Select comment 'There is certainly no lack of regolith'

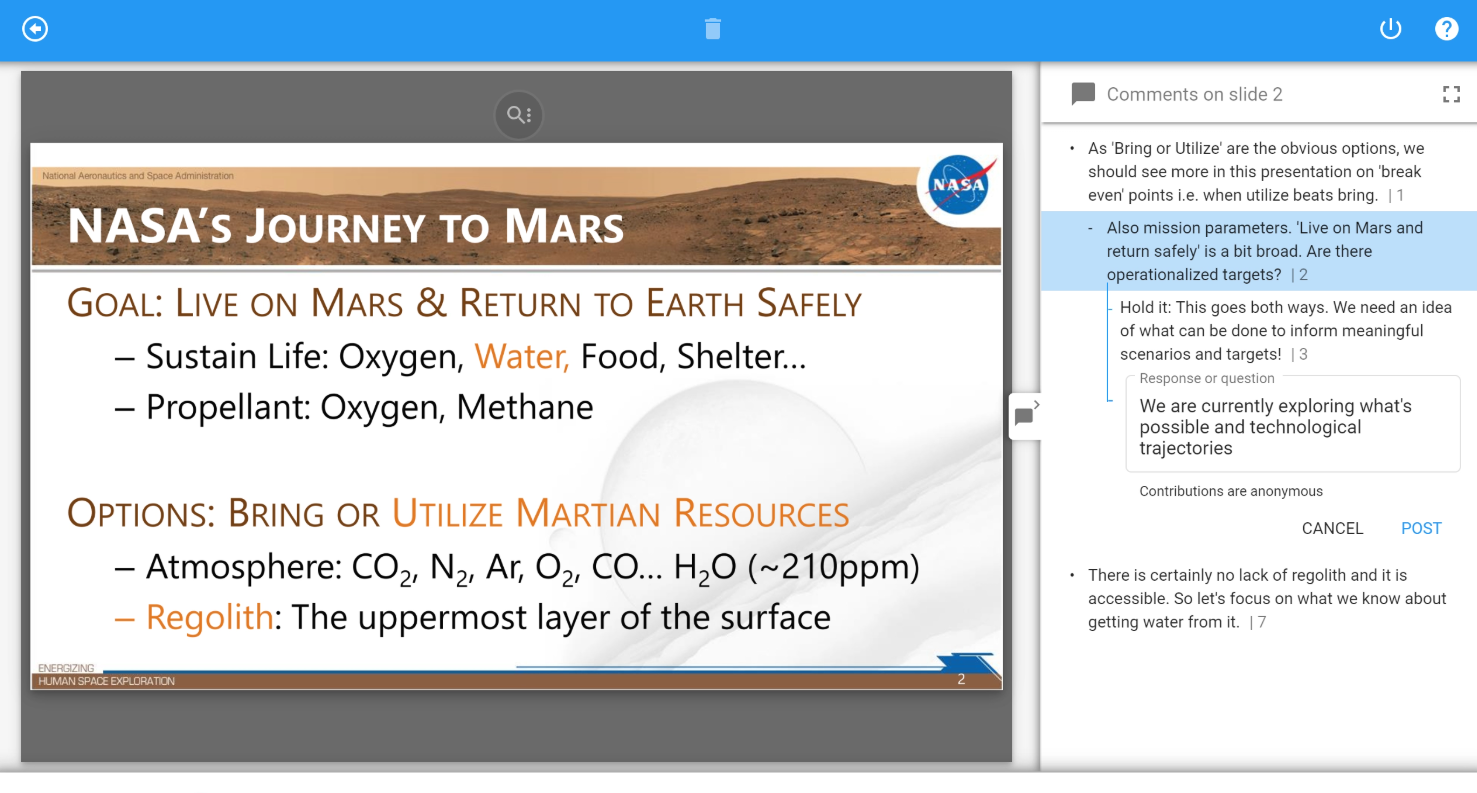pyautogui.click(x=1267, y=599)
